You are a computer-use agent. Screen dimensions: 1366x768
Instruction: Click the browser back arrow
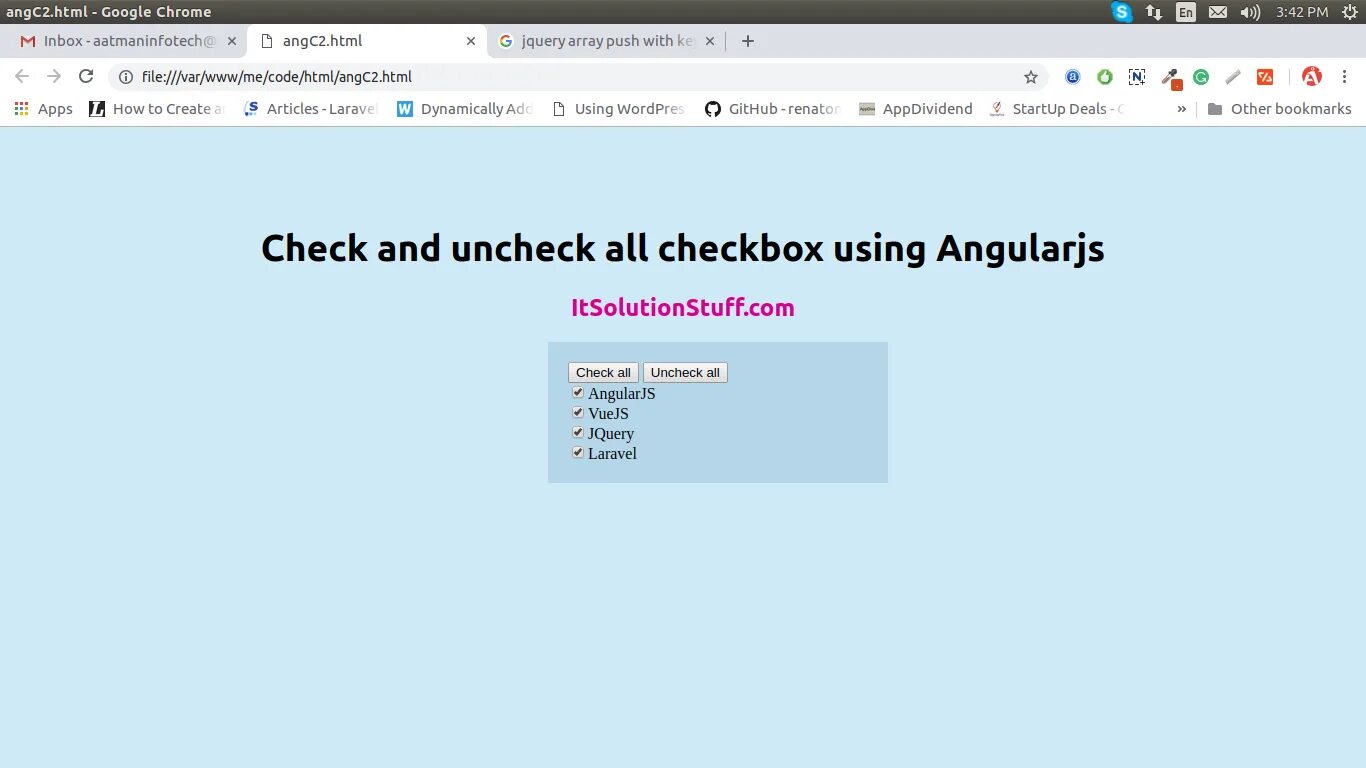(x=22, y=77)
